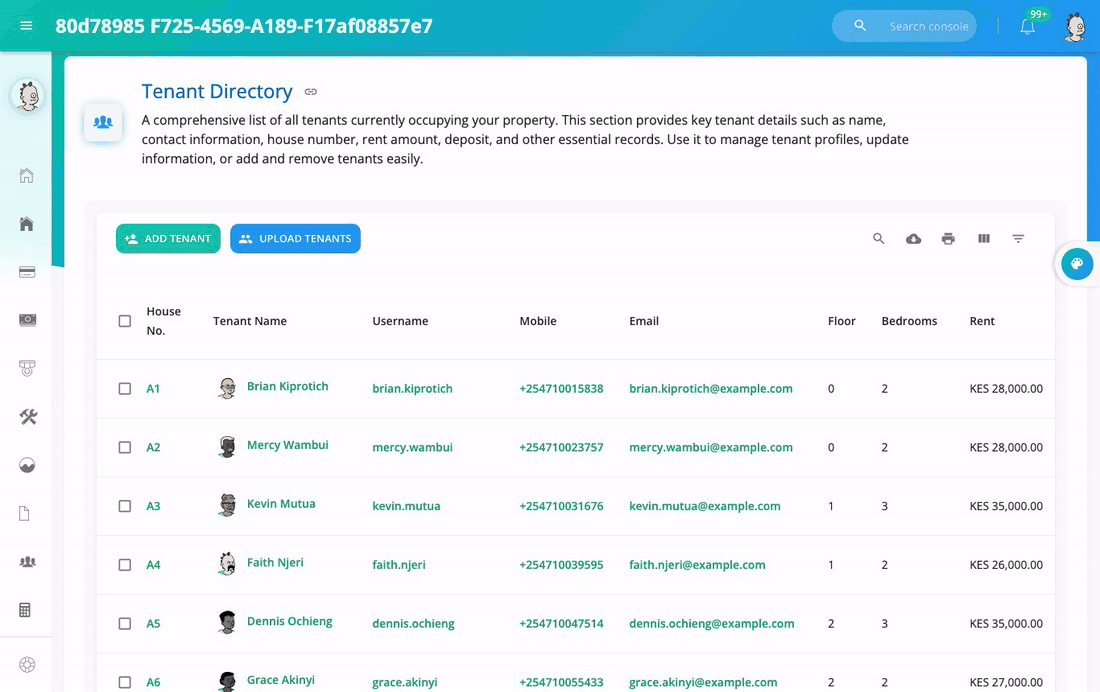Sort by the Tenant Name column header
This screenshot has width=1100, height=692.
point(250,321)
